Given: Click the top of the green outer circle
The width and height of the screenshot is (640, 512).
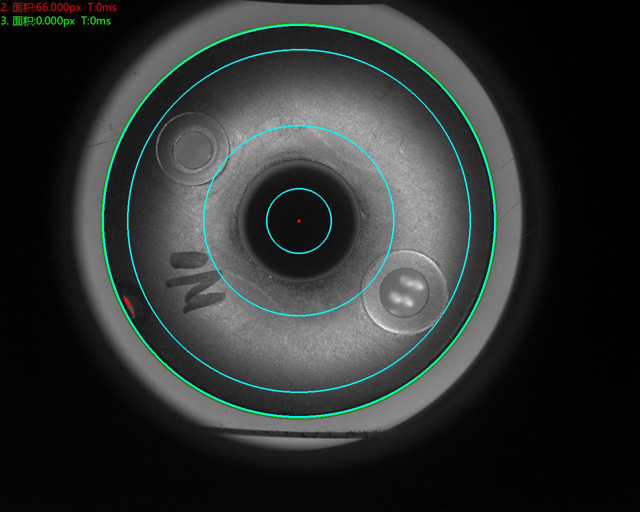Looking at the screenshot, I should tap(299, 24).
